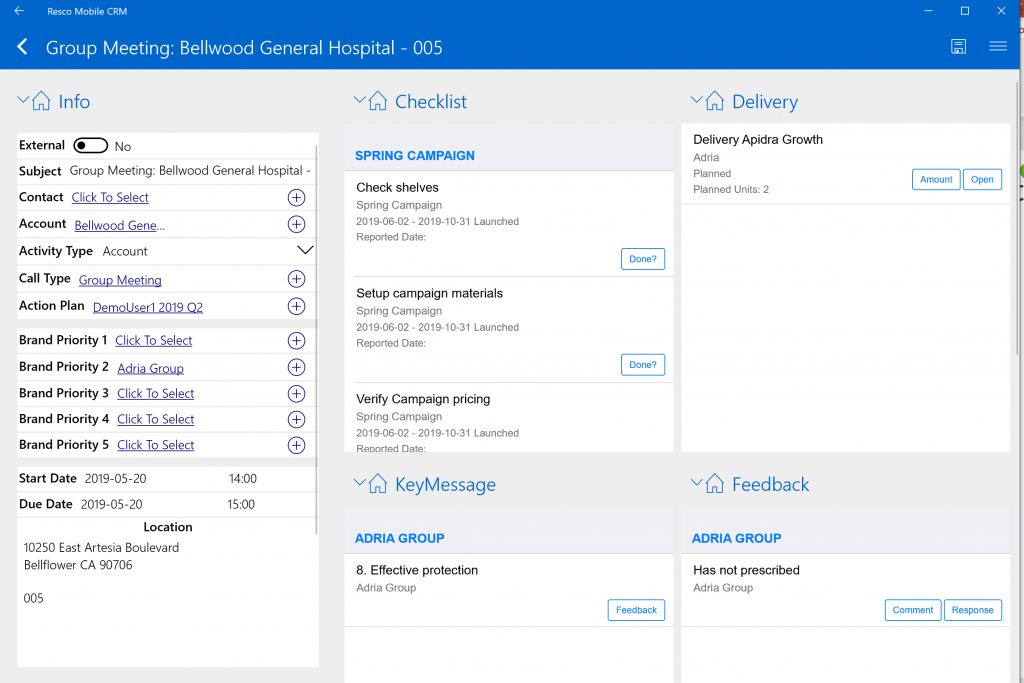Collapse the KeyMessage section chevron

pyautogui.click(x=359, y=483)
